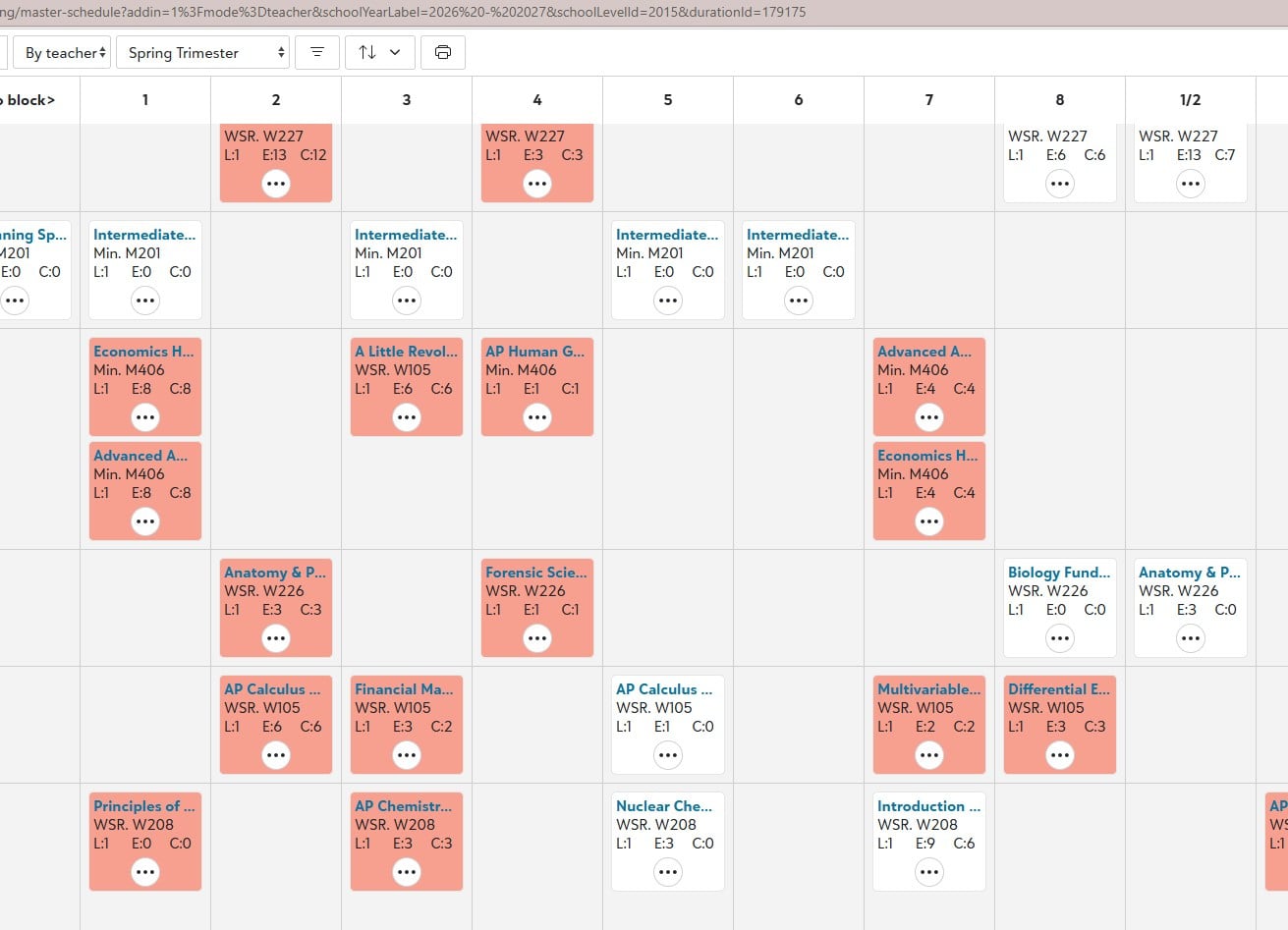Open the Spring Trimester term dropdown
The image size is (1288, 930).
click(202, 53)
